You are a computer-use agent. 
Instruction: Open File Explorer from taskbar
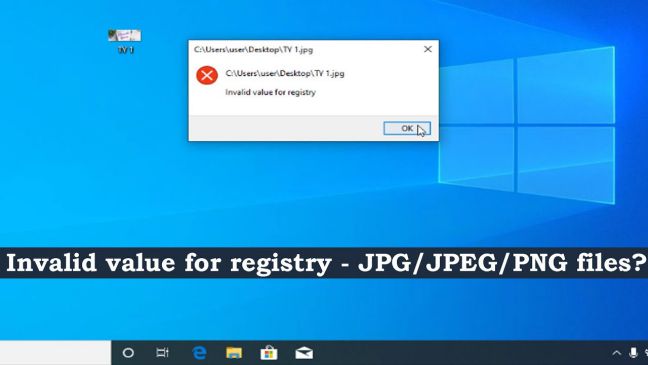[x=234, y=353]
